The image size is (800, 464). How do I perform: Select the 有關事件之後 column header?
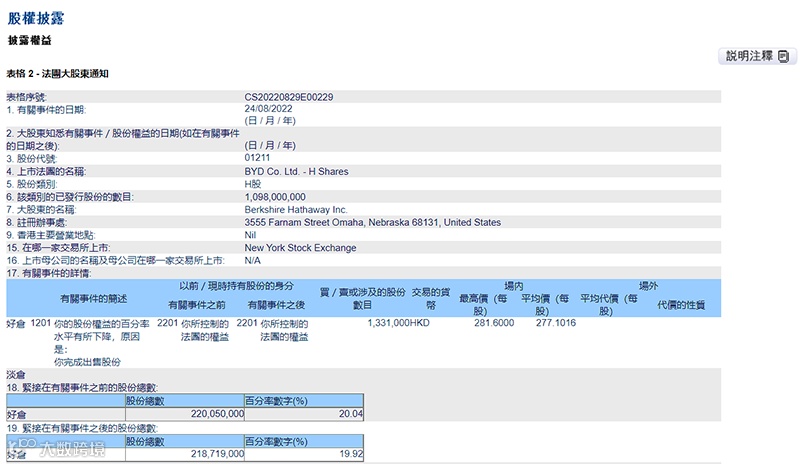[x=276, y=305]
